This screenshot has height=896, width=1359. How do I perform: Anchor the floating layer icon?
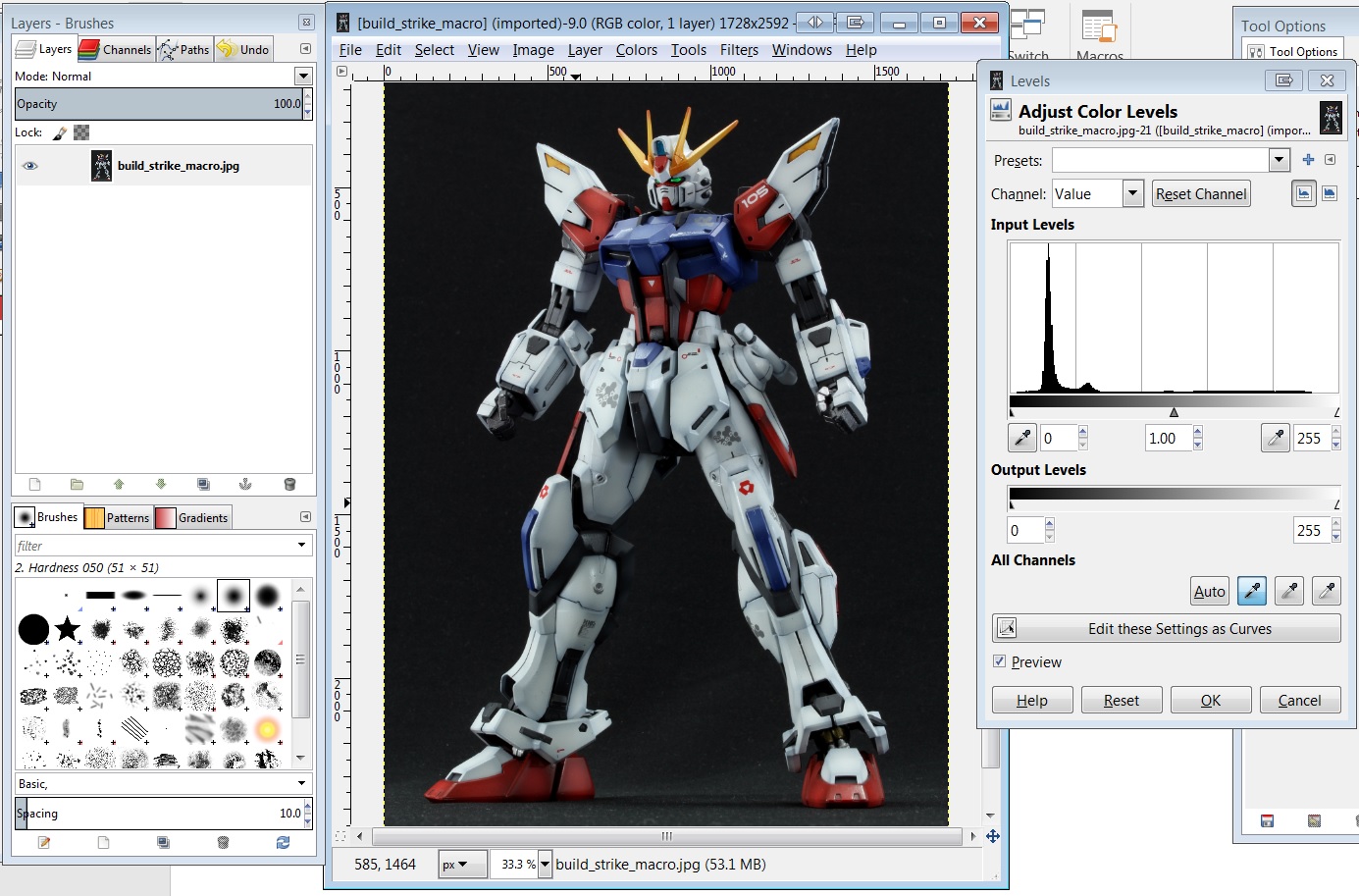[x=245, y=484]
